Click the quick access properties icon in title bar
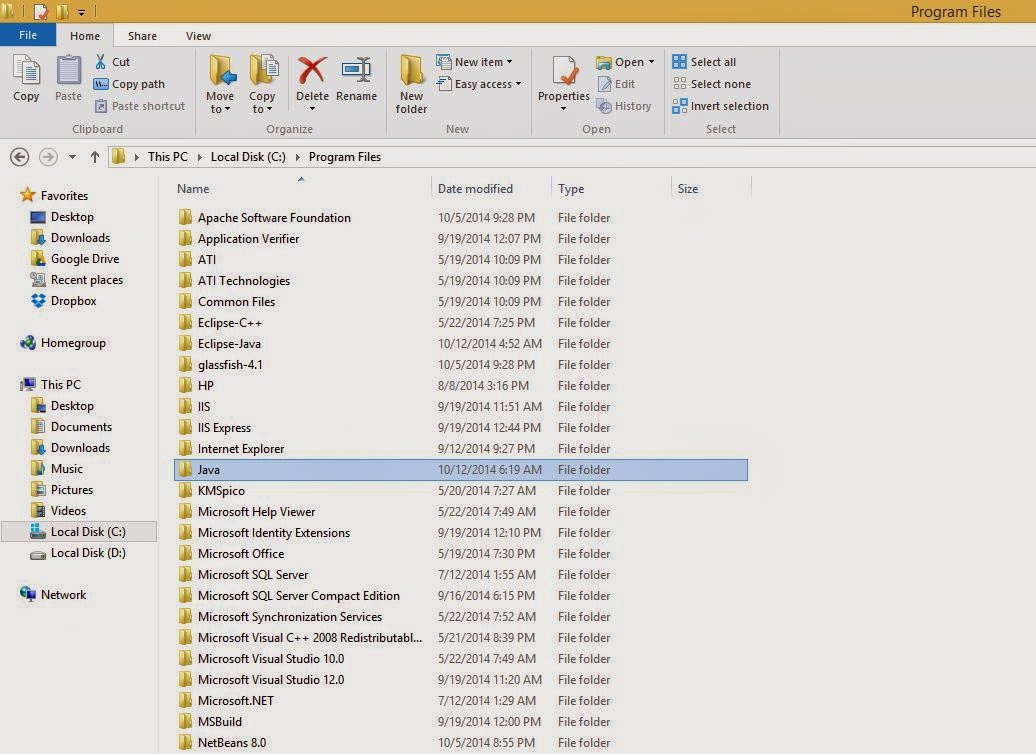This screenshot has height=754, width=1036. tap(41, 11)
